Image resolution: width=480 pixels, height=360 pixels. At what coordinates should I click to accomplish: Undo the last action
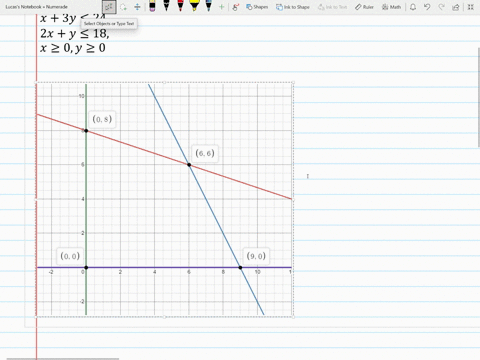[427, 7]
